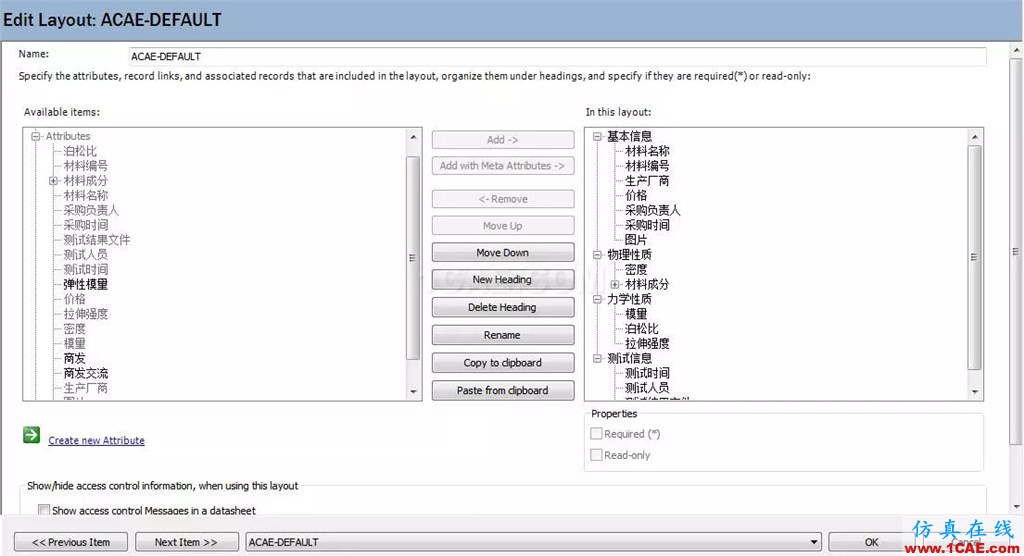Select 测试时间 in layout tree

pyautogui.click(x=647, y=373)
